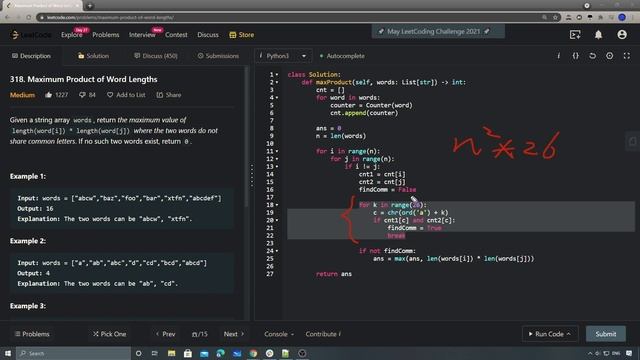The image size is (640, 360).
Task: Open the user profile avatar menu
Action: (622, 35)
